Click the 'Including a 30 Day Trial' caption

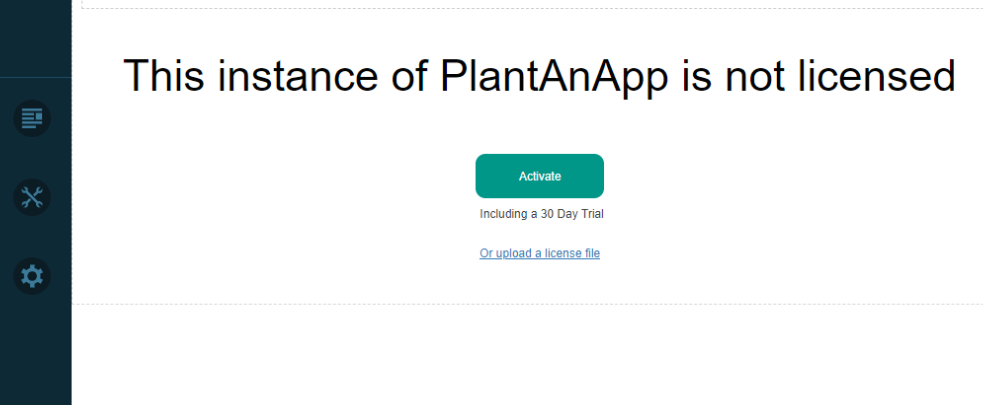coord(542,214)
